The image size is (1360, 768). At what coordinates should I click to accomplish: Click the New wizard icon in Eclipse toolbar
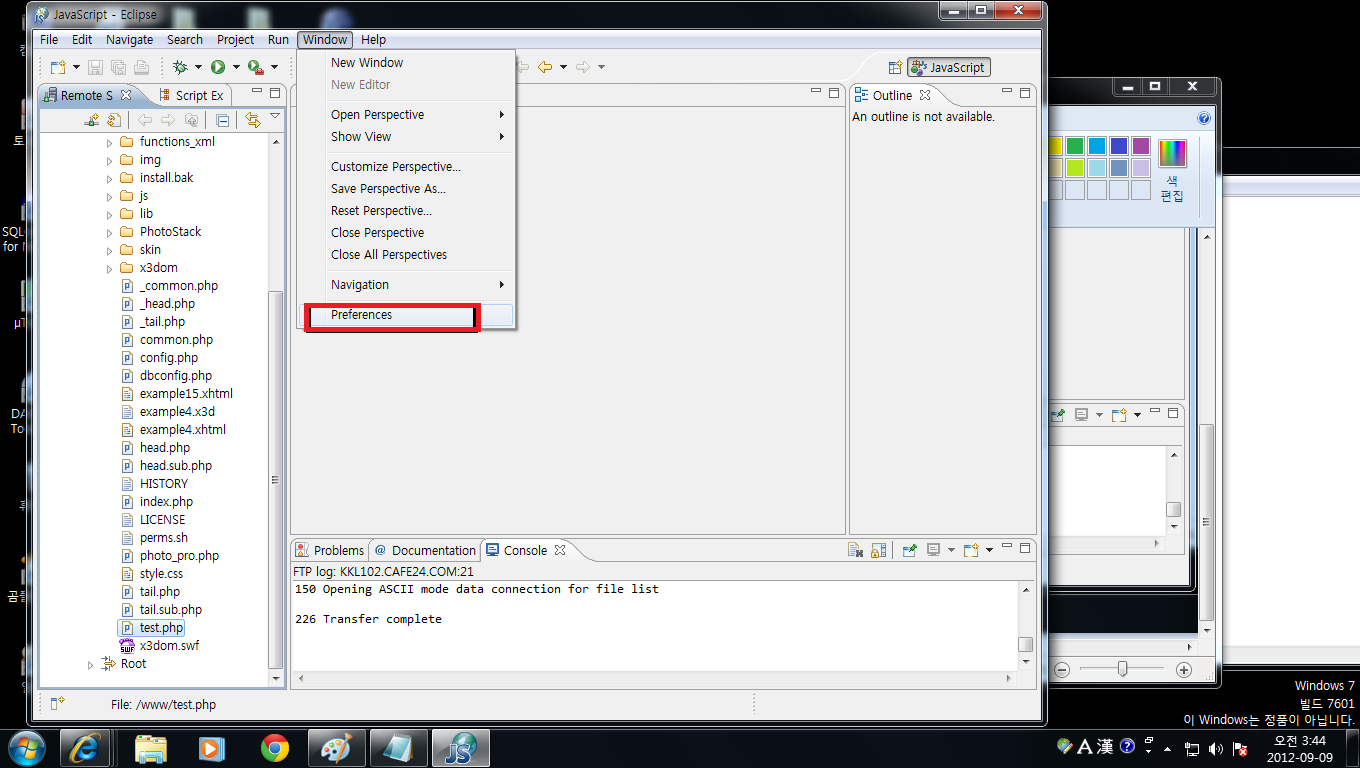(x=58, y=67)
